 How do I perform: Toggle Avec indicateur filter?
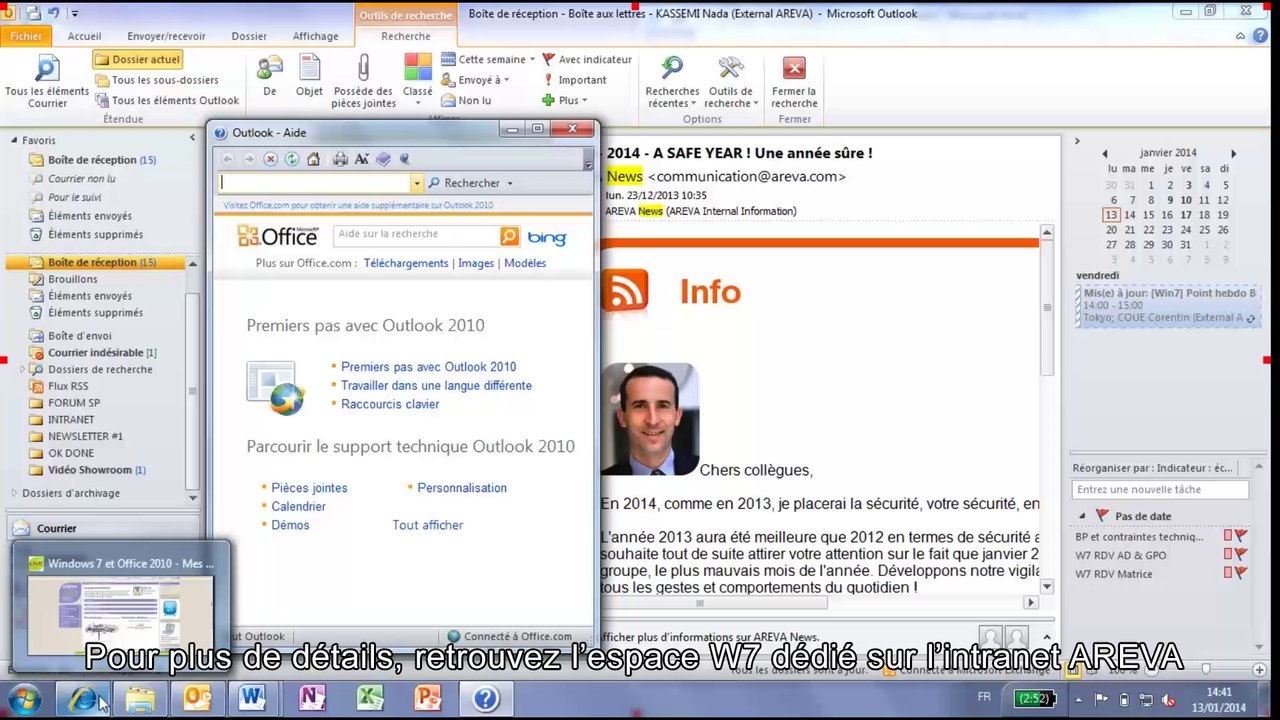click(x=587, y=60)
